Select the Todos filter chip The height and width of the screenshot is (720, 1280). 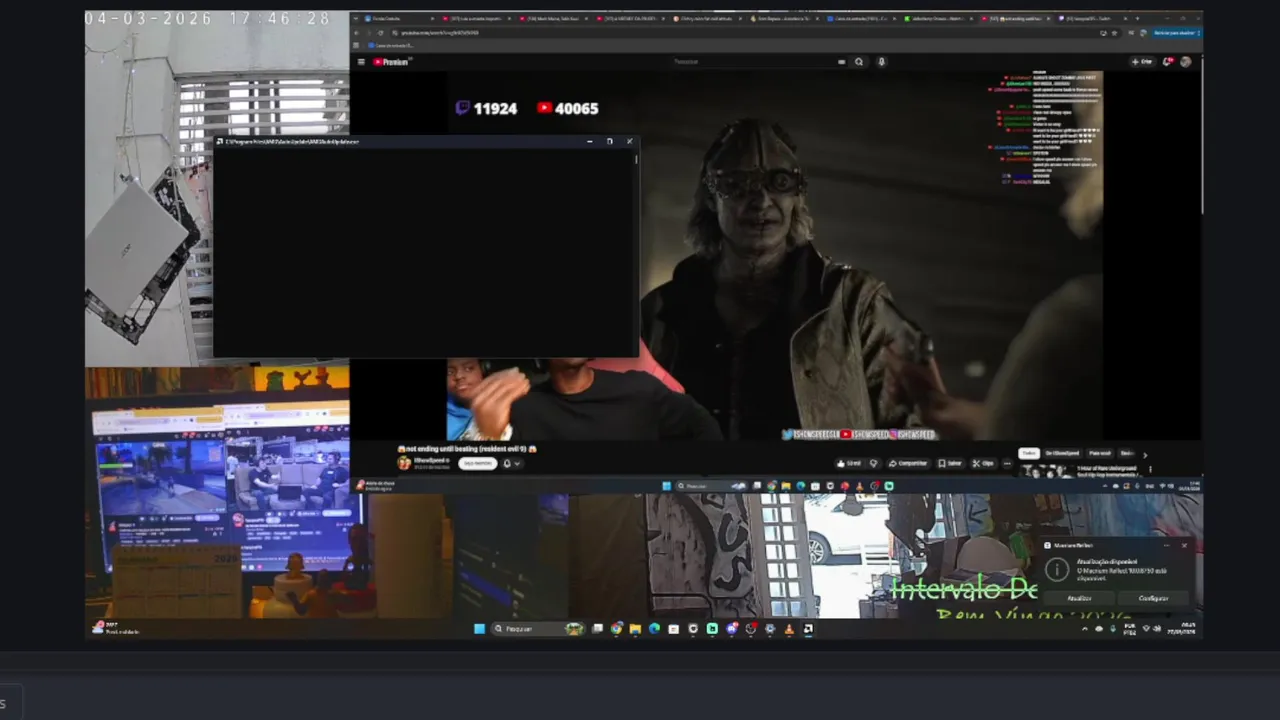coord(1029,453)
